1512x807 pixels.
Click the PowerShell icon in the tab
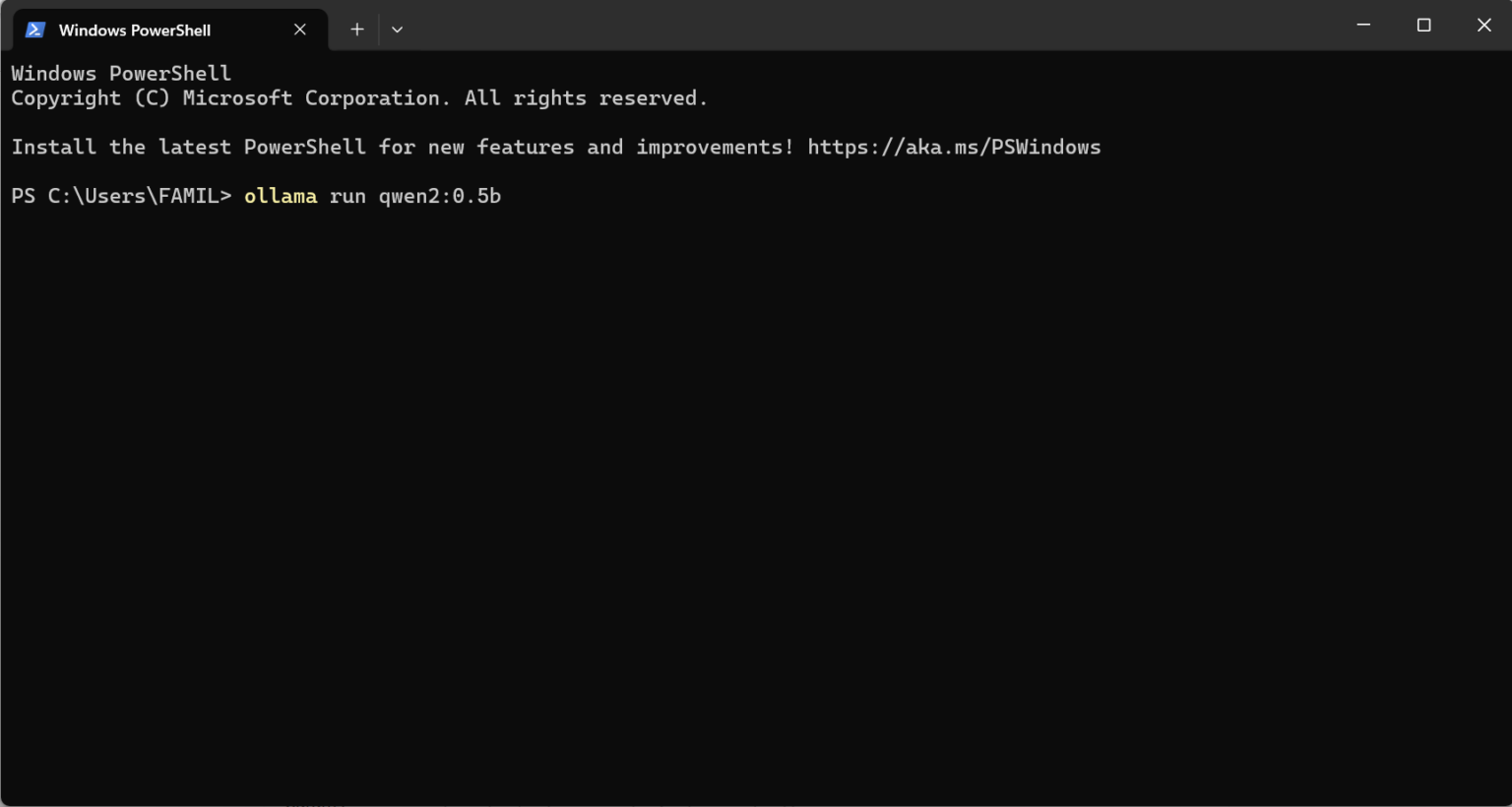tap(35, 30)
